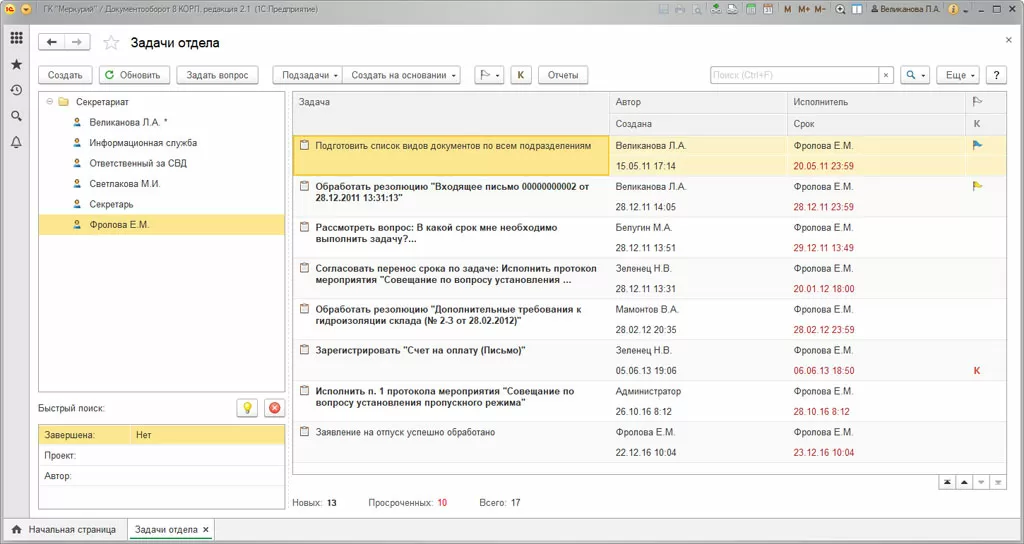Open notifications bell in sidebar
Image resolution: width=1024 pixels, height=544 pixels.
(x=16, y=142)
